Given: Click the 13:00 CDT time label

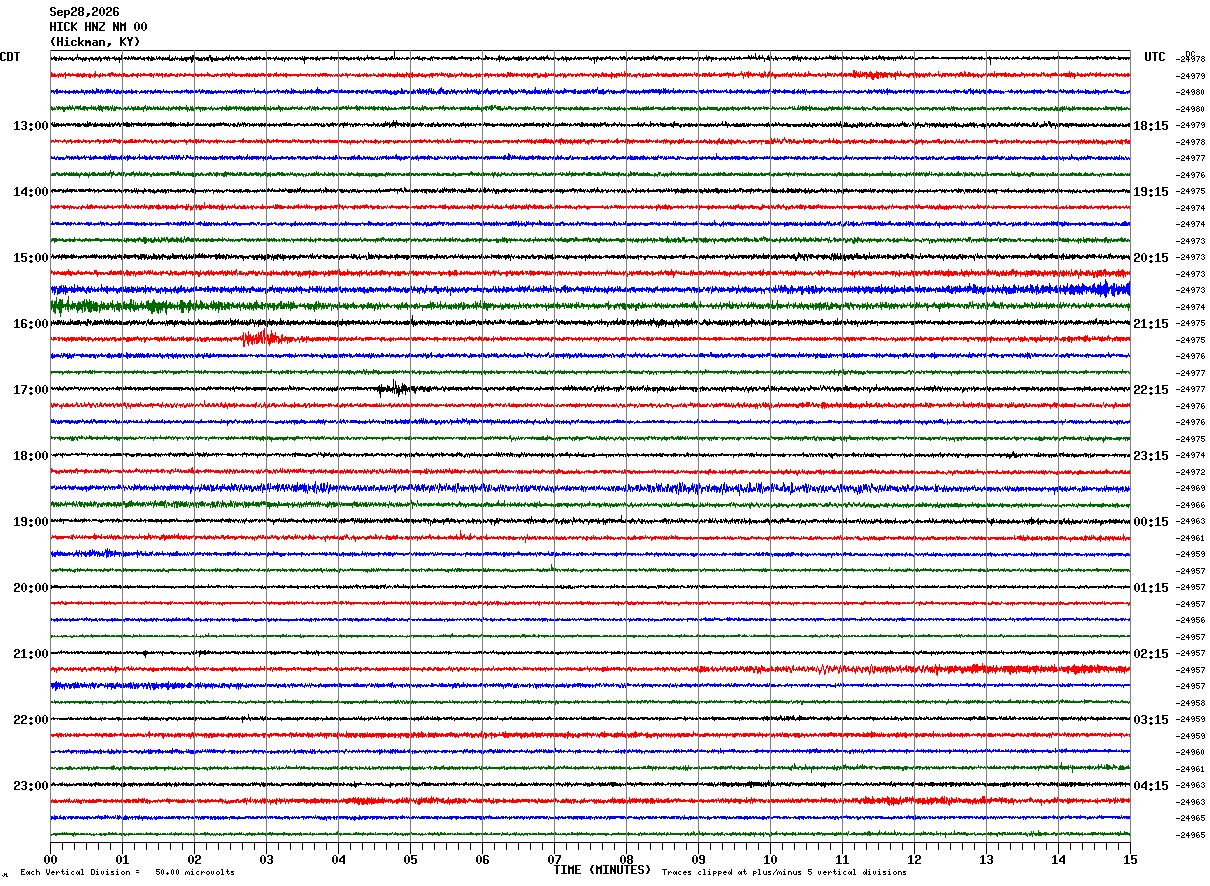Looking at the screenshot, I should click(x=30, y=126).
